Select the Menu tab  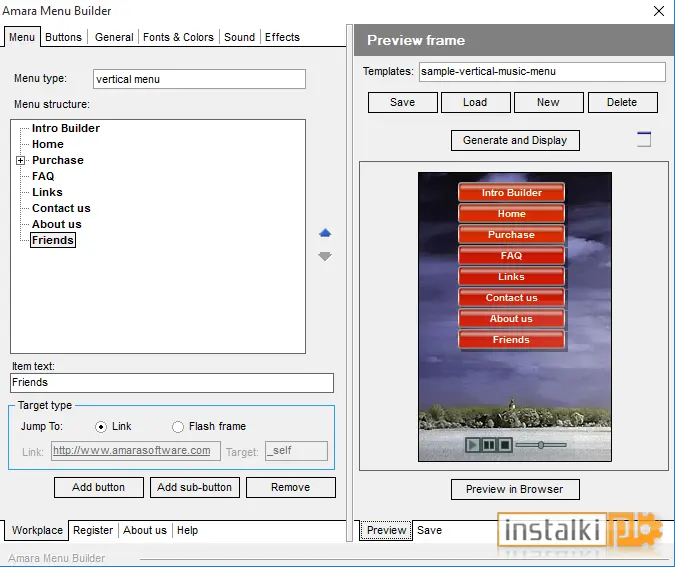coord(22,37)
